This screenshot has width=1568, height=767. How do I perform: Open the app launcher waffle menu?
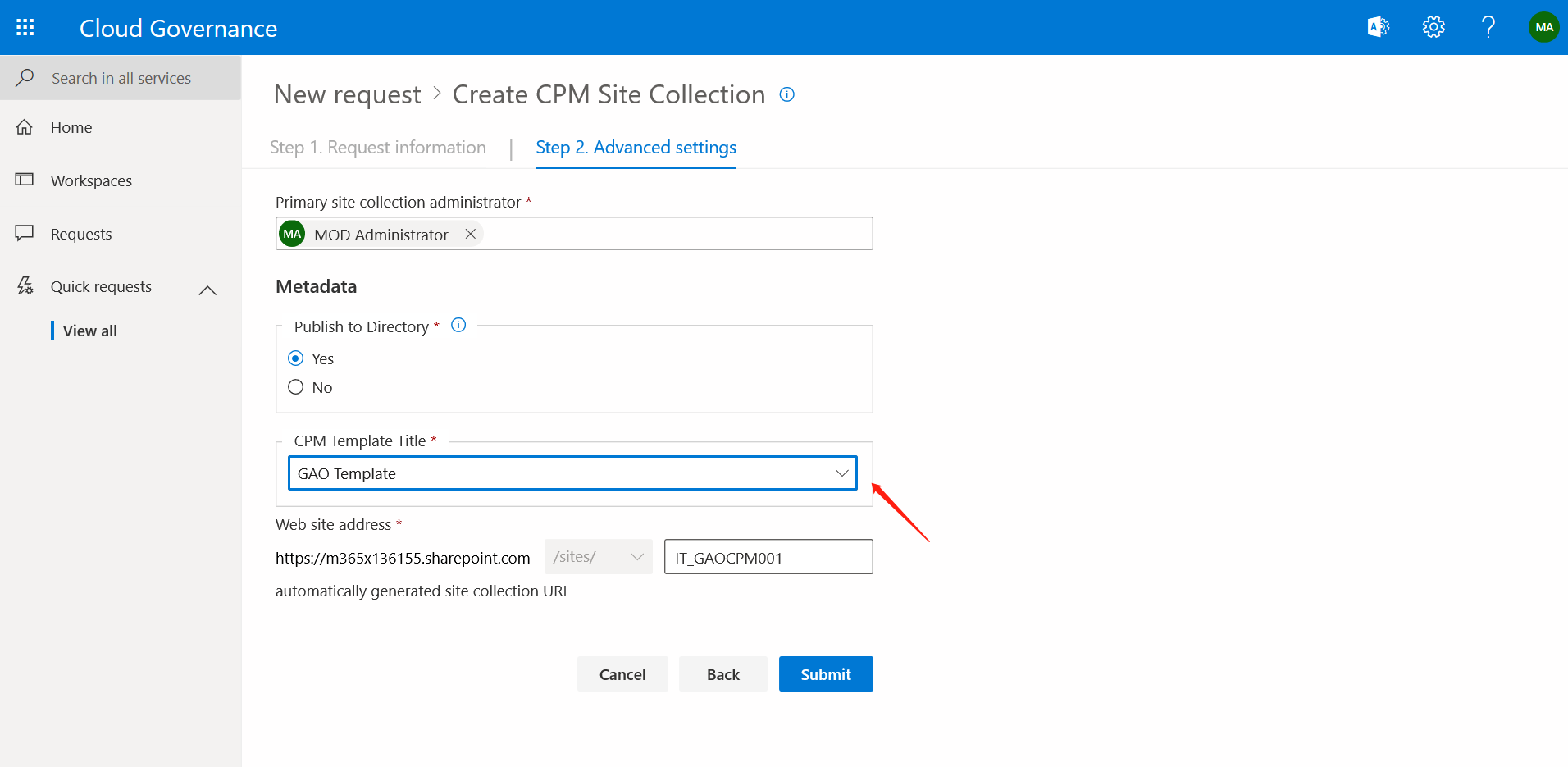(25, 26)
